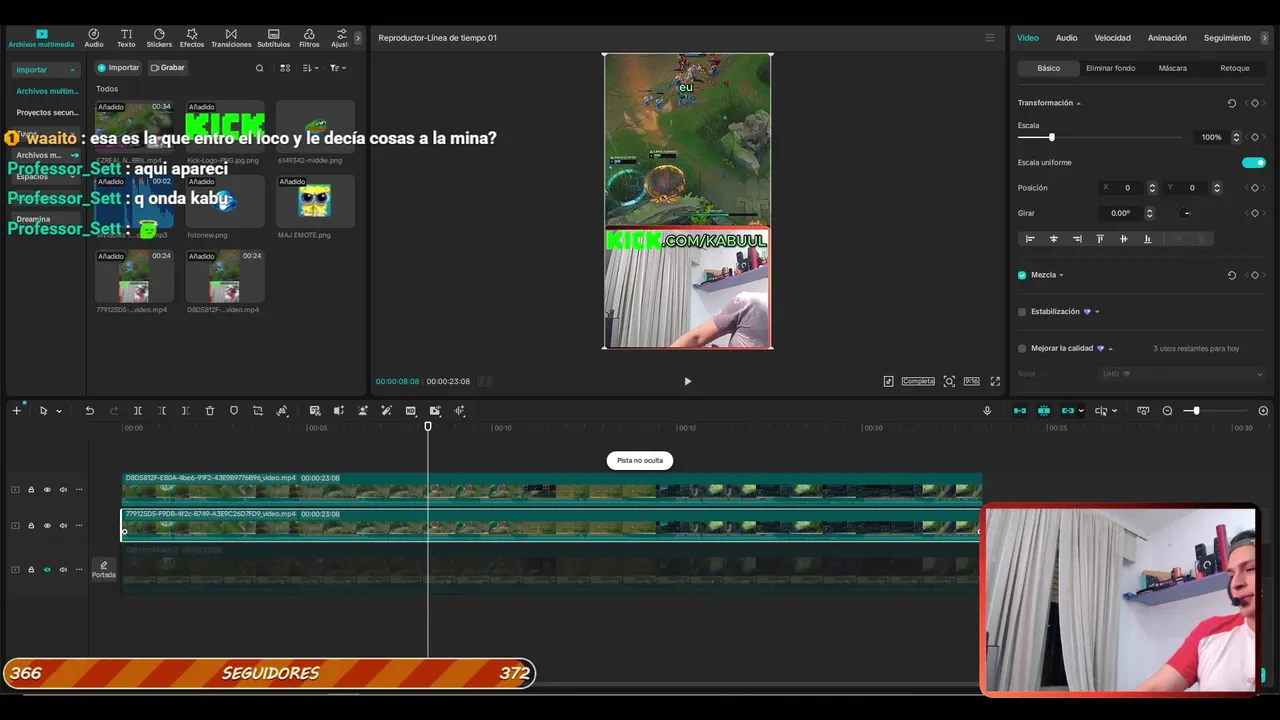Add keyframe for Escala
Viewport: 1280px width, 720px height.
[1255, 137]
